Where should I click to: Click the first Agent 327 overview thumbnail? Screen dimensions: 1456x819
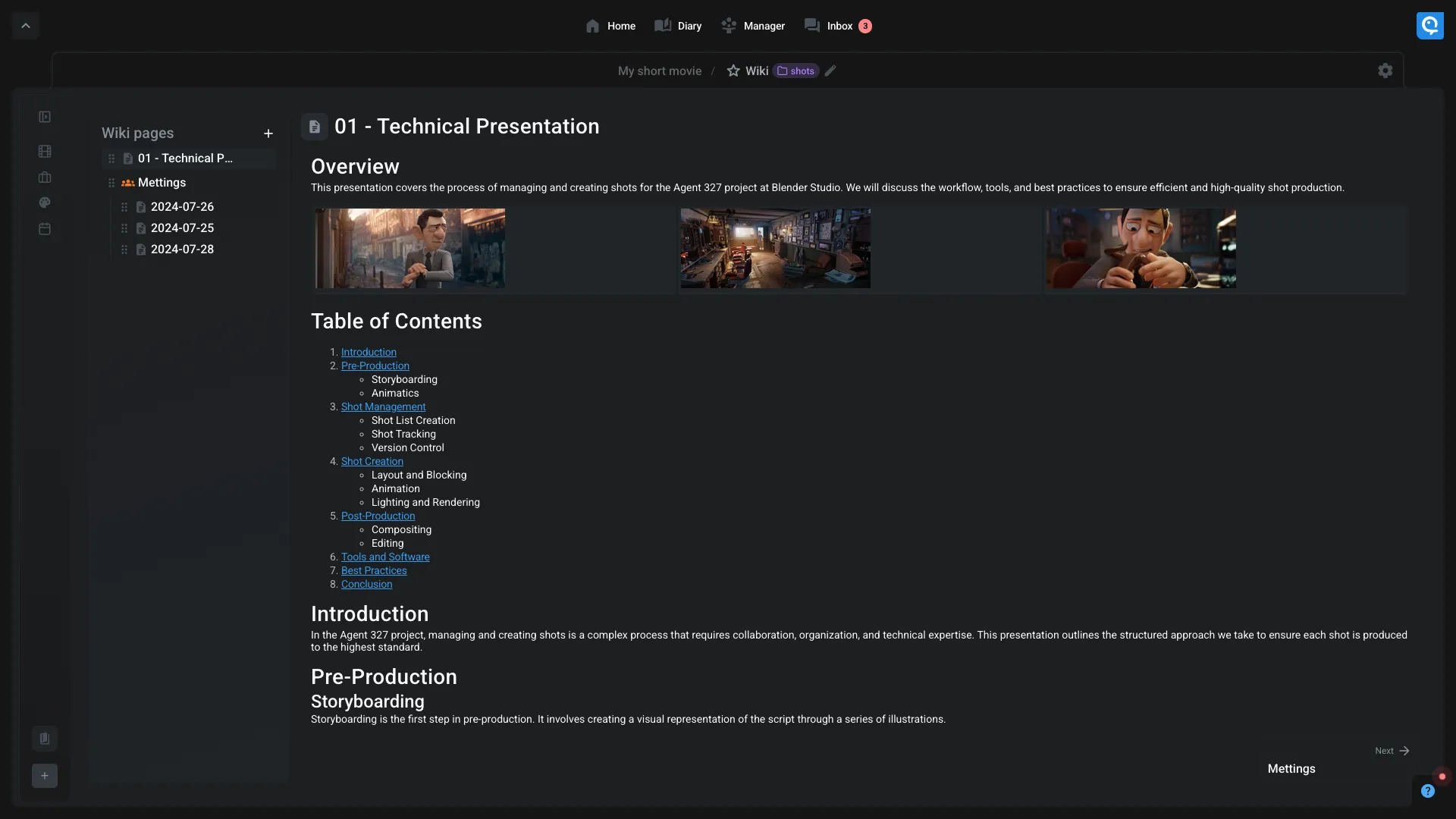(x=409, y=248)
